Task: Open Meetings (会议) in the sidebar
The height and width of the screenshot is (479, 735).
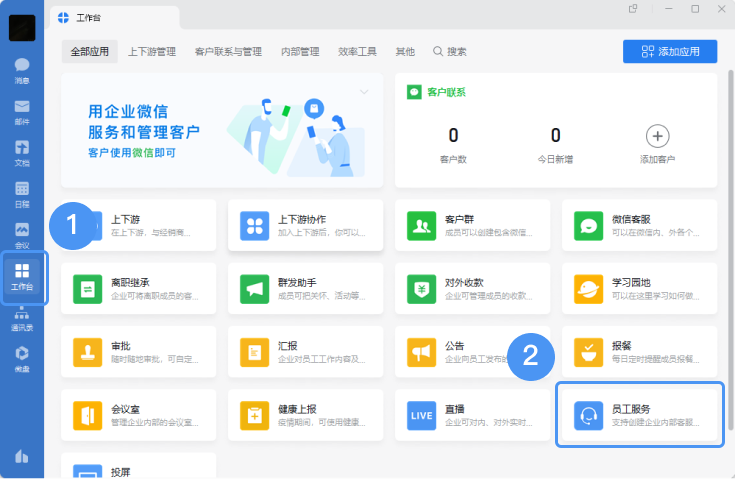Action: click(x=22, y=236)
